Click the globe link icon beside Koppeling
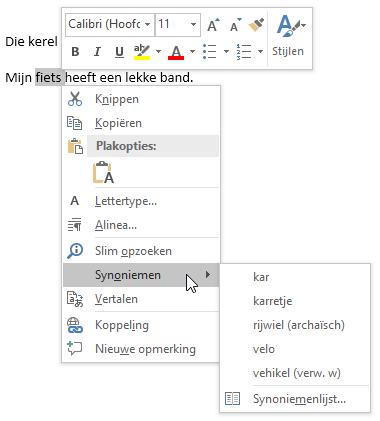Viewport: 380px width, 421px height. (75, 325)
